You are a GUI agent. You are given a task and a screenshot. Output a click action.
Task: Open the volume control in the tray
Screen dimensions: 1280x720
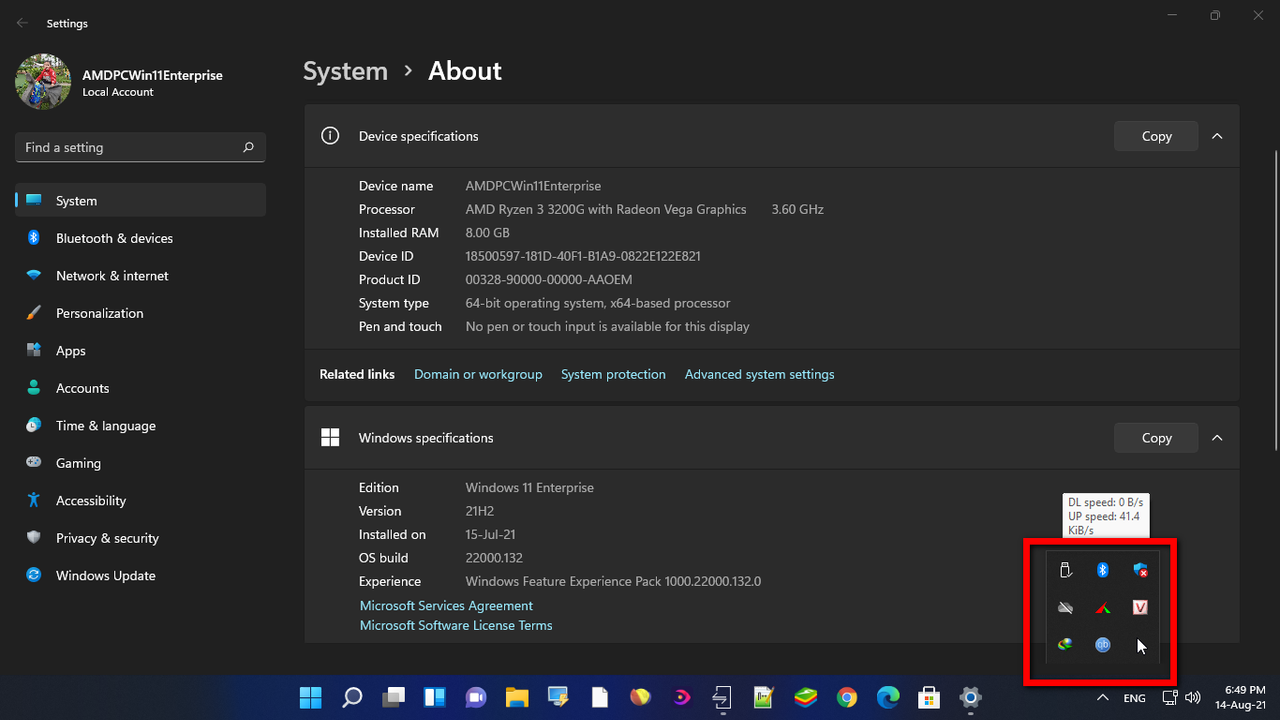1193,697
